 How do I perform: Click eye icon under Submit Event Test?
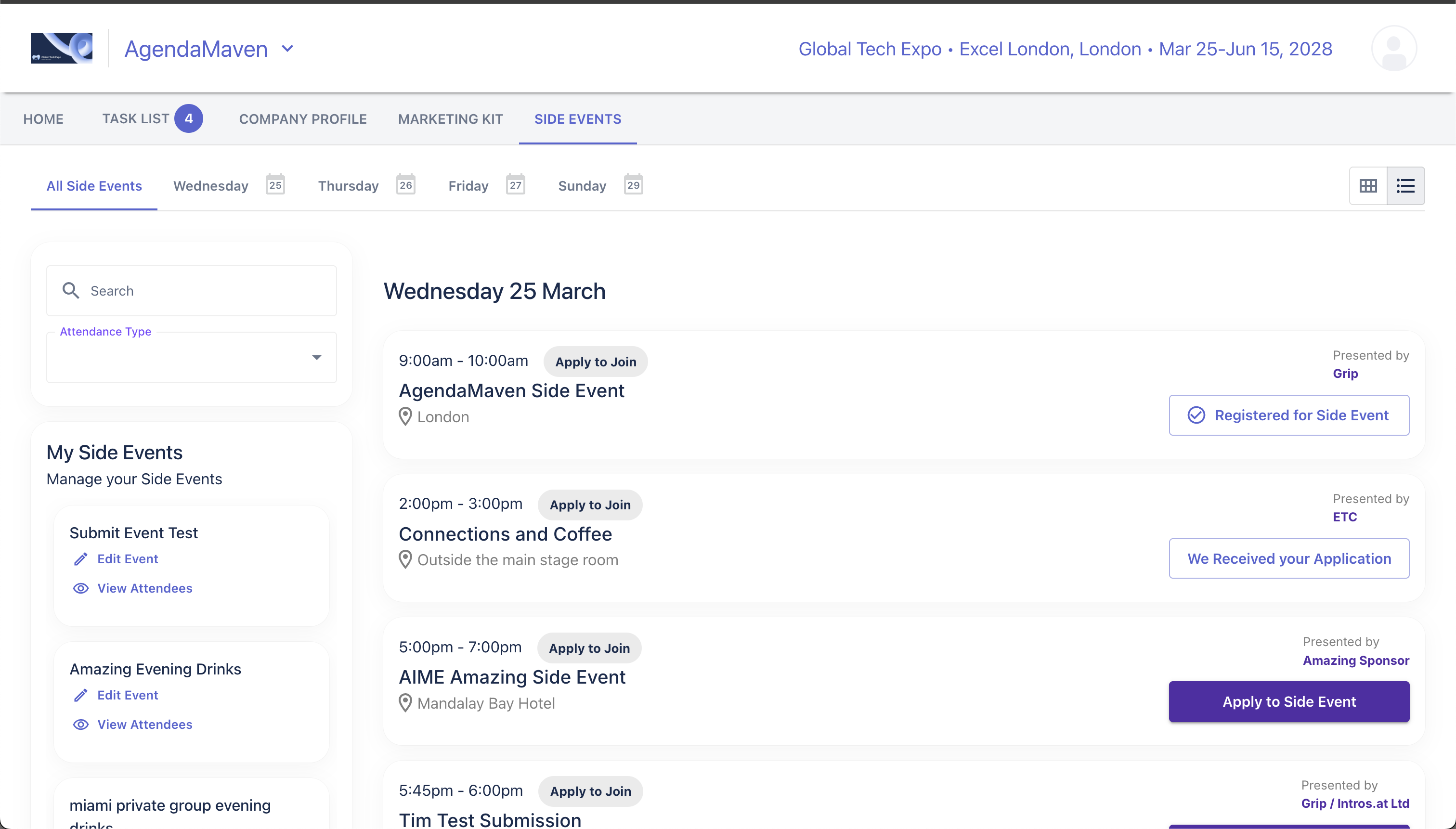tap(81, 588)
